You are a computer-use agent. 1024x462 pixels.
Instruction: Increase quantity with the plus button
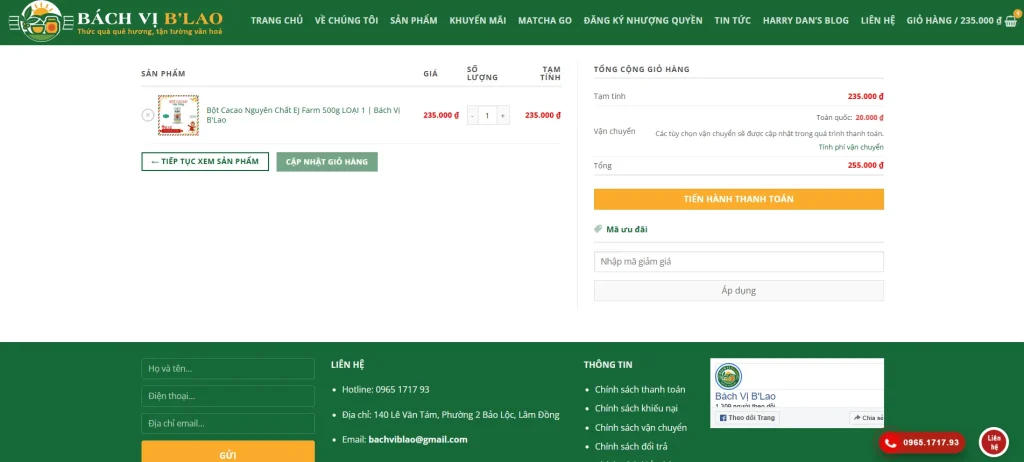click(502, 115)
